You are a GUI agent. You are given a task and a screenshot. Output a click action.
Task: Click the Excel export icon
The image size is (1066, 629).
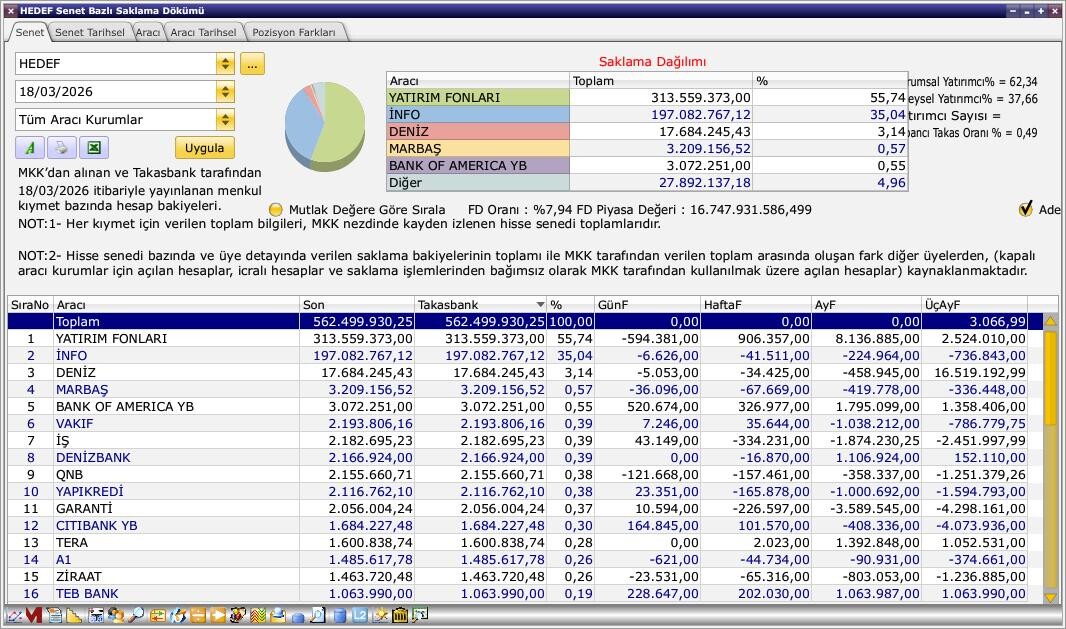tap(93, 148)
